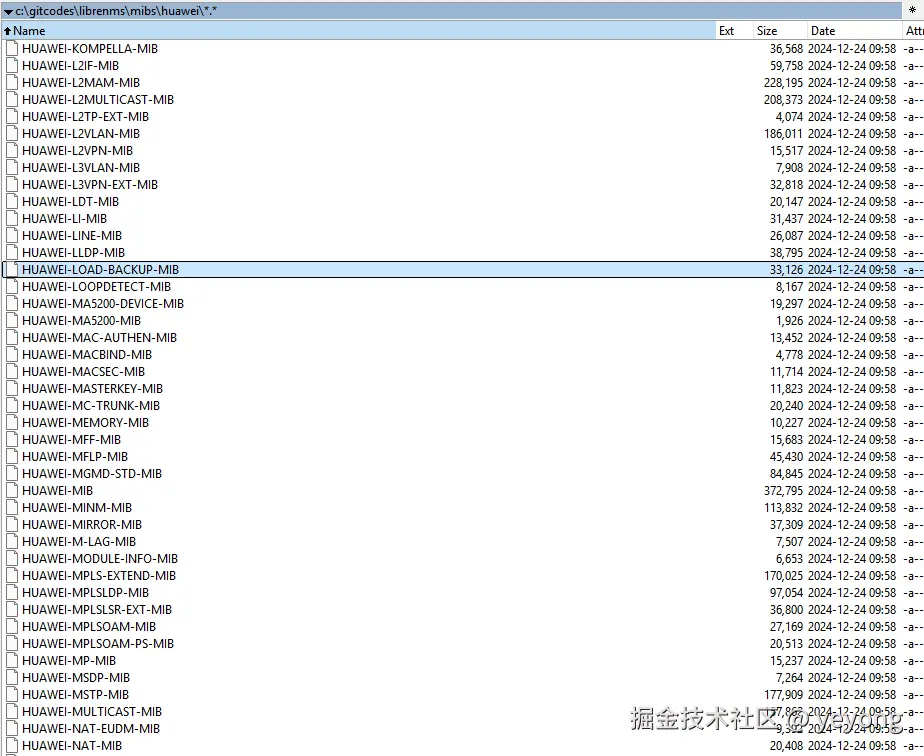This screenshot has height=756, width=924.
Task: Click the size value 372,795 of HUAWEI-MIB
Action: (784, 490)
